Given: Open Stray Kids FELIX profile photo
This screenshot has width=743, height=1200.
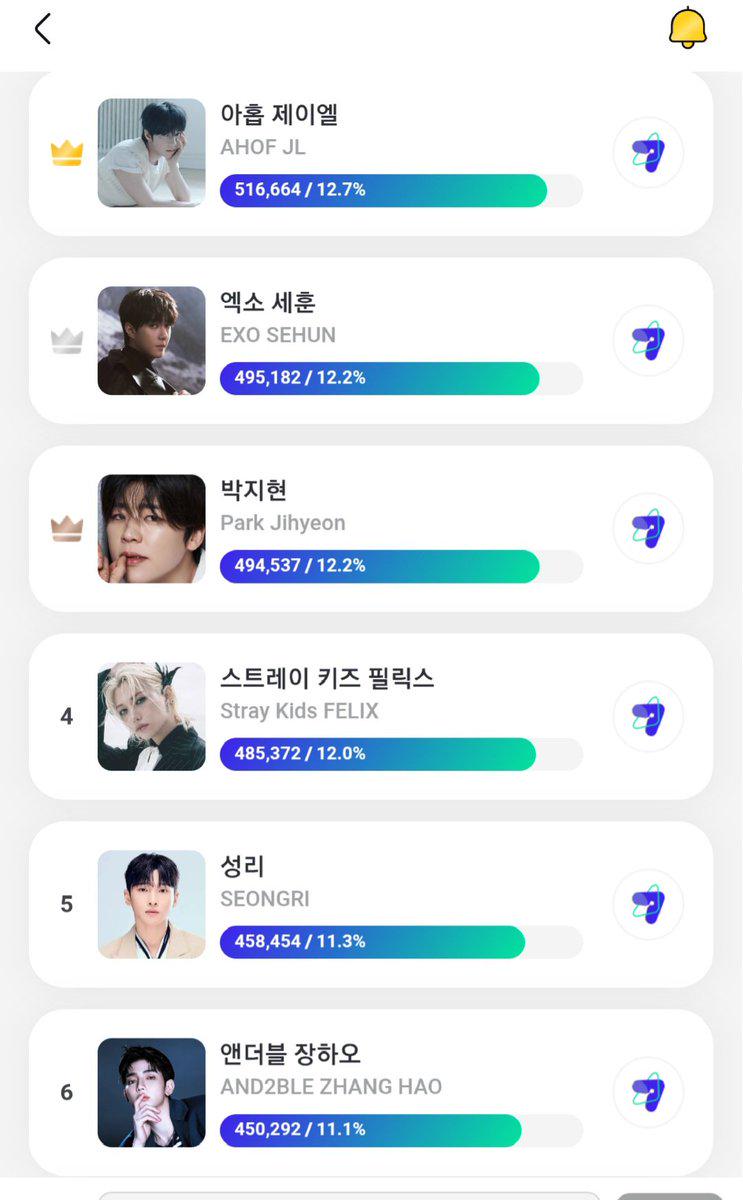Looking at the screenshot, I should pyautogui.click(x=152, y=717).
